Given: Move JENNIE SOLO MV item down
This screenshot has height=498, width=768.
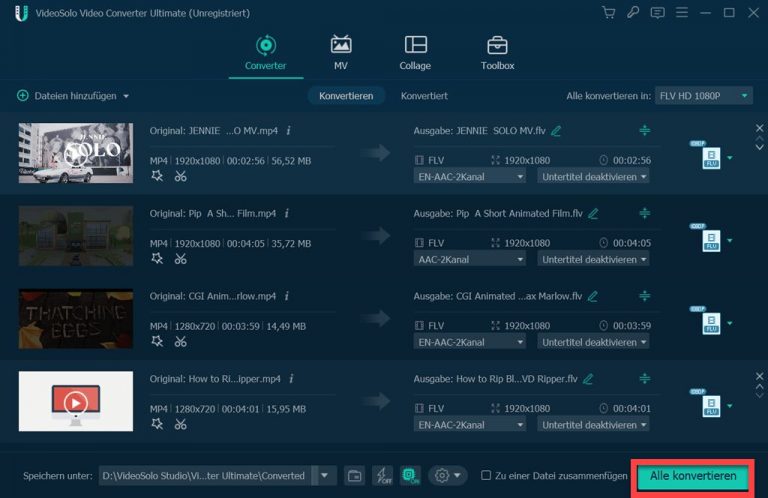Looking at the screenshot, I should (760, 147).
